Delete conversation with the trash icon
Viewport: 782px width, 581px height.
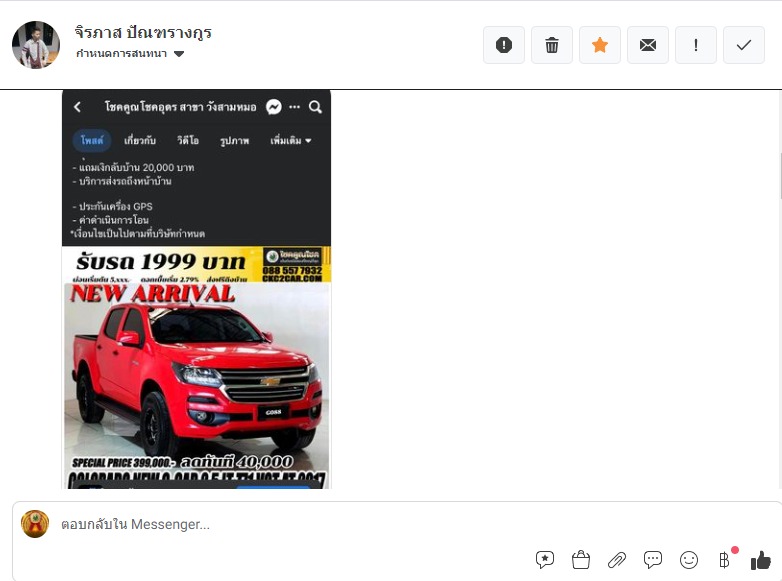pyautogui.click(x=552, y=45)
